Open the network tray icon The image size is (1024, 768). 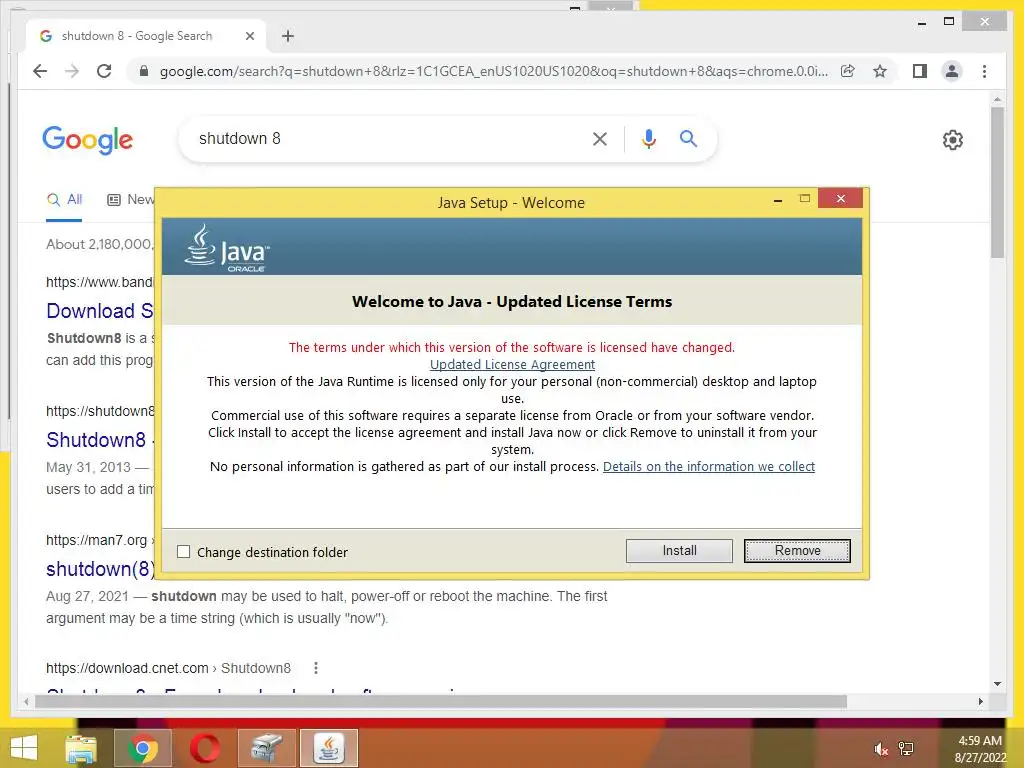(x=906, y=749)
